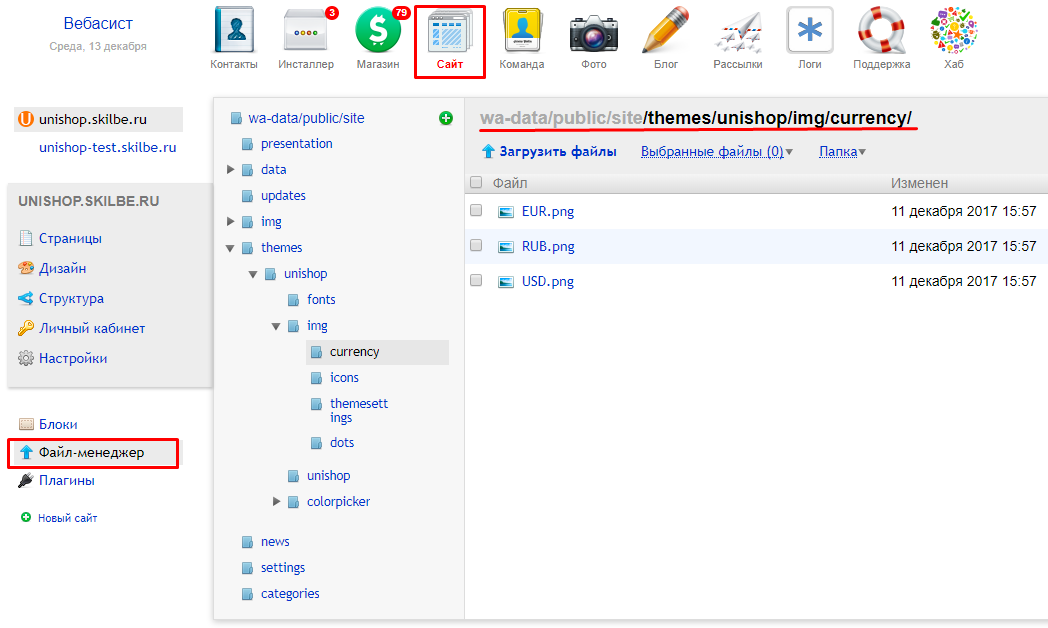Viewport: 1048px width, 628px height.
Task: Open the Mailings app icon
Action: [x=738, y=32]
